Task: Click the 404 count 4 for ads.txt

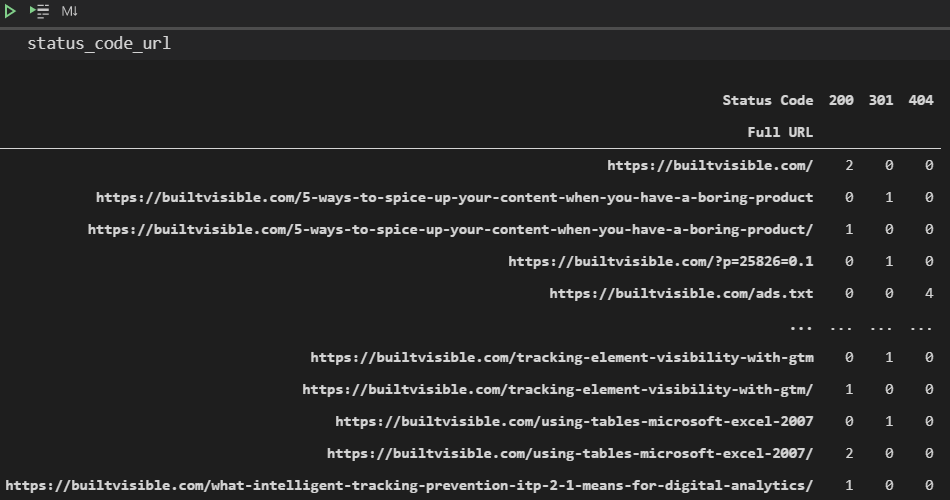Action: coord(929,294)
